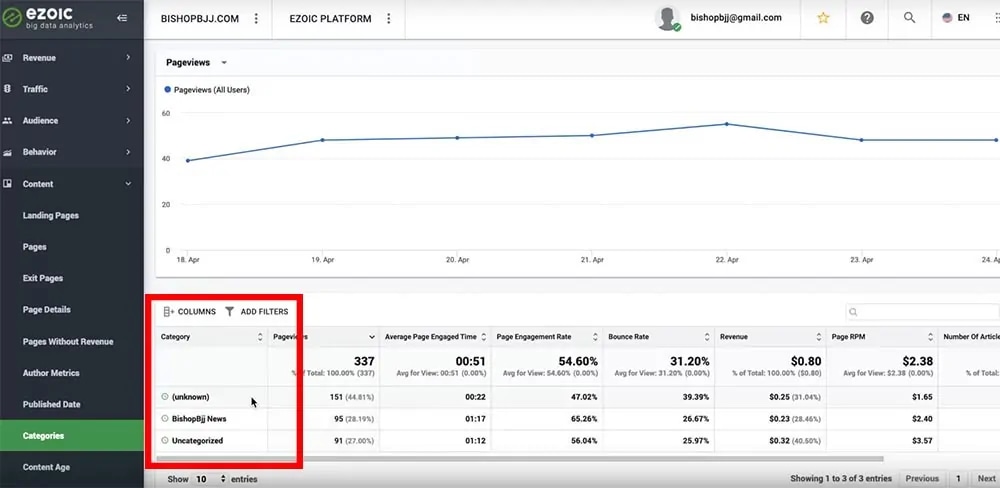Open Pages Without Revenue in sidebar
1000x488 pixels.
(68, 342)
